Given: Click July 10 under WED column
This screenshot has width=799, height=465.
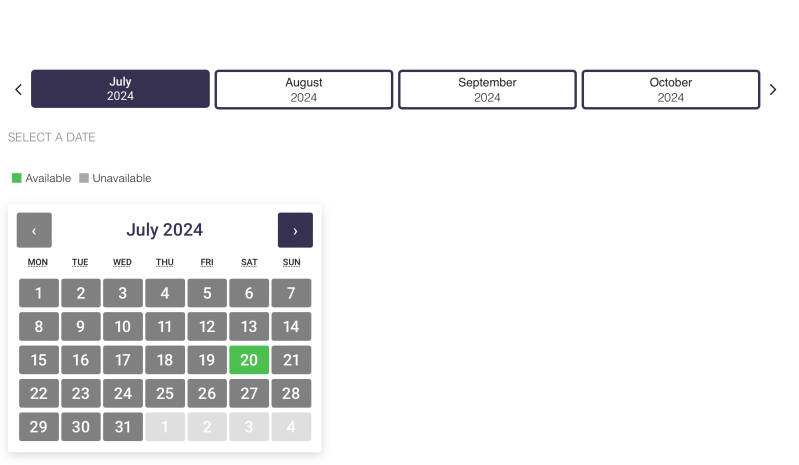Looking at the screenshot, I should coord(123,326).
